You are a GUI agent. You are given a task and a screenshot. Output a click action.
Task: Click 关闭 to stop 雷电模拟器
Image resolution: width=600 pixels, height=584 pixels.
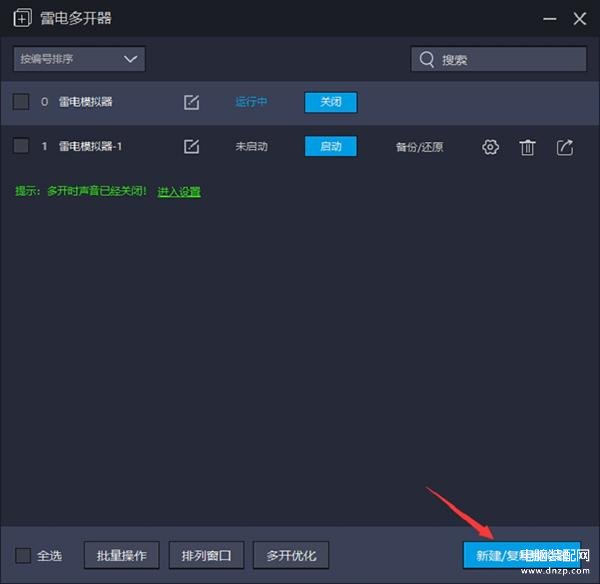pos(331,102)
